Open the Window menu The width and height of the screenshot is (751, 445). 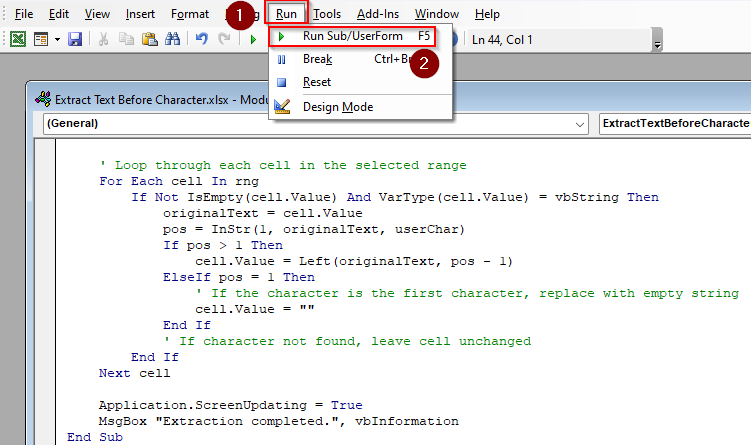click(437, 14)
